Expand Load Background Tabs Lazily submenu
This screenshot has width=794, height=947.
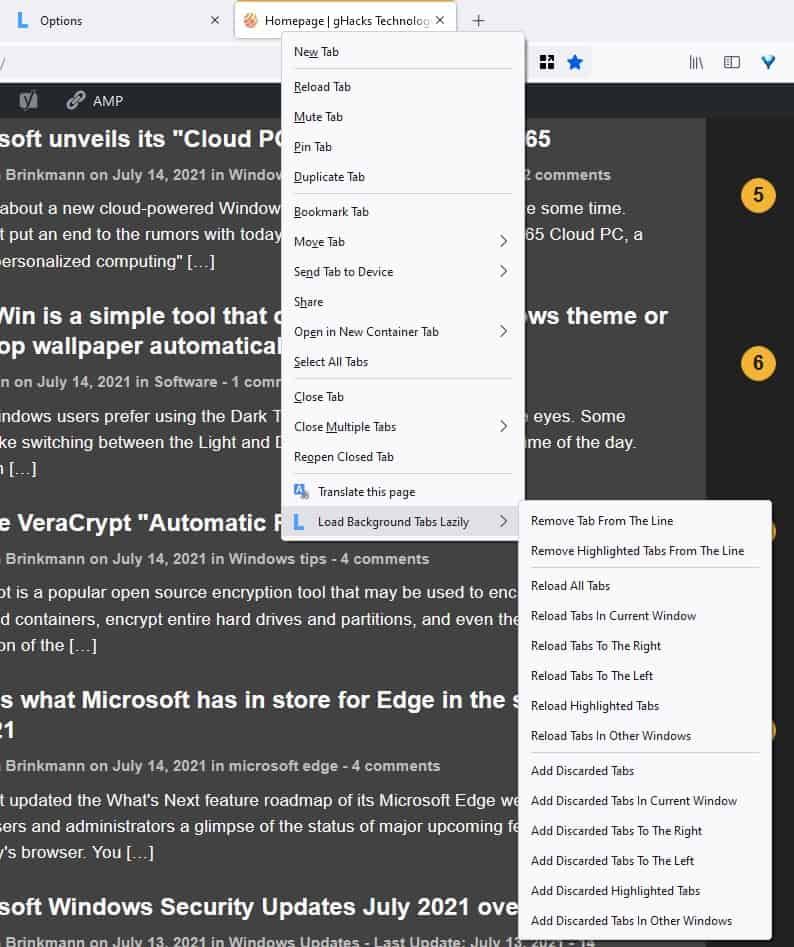[402, 522]
